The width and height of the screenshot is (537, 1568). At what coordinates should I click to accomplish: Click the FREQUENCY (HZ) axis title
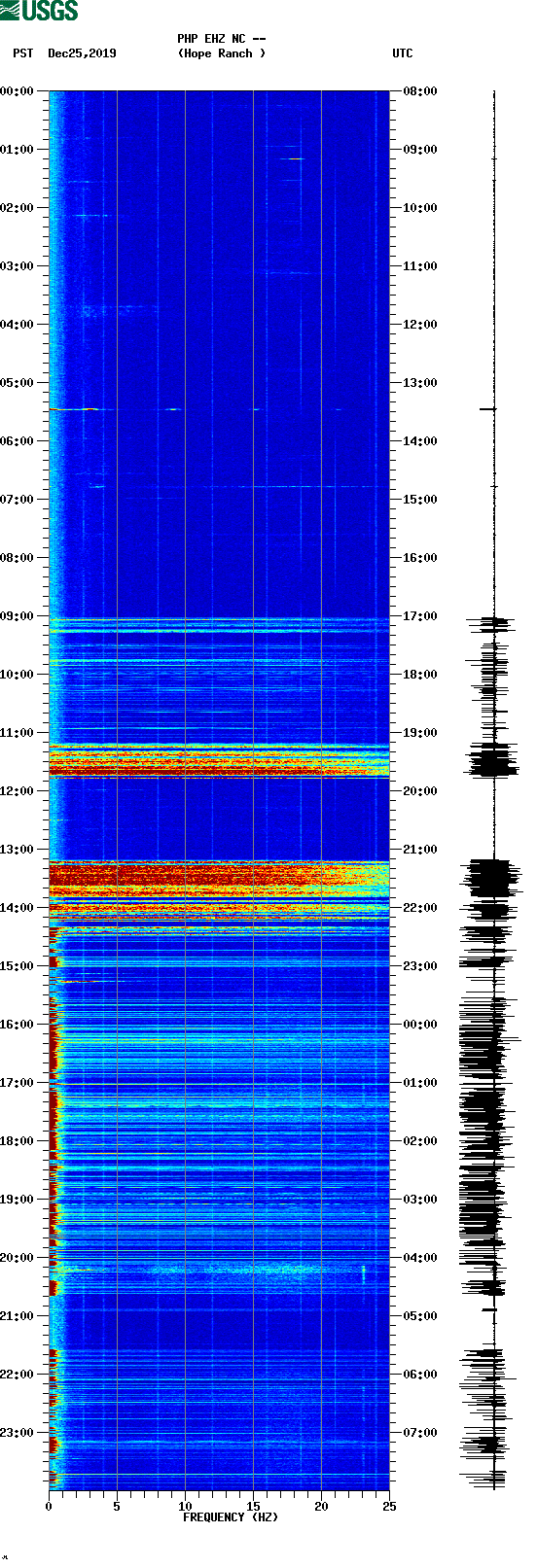pos(231,1517)
